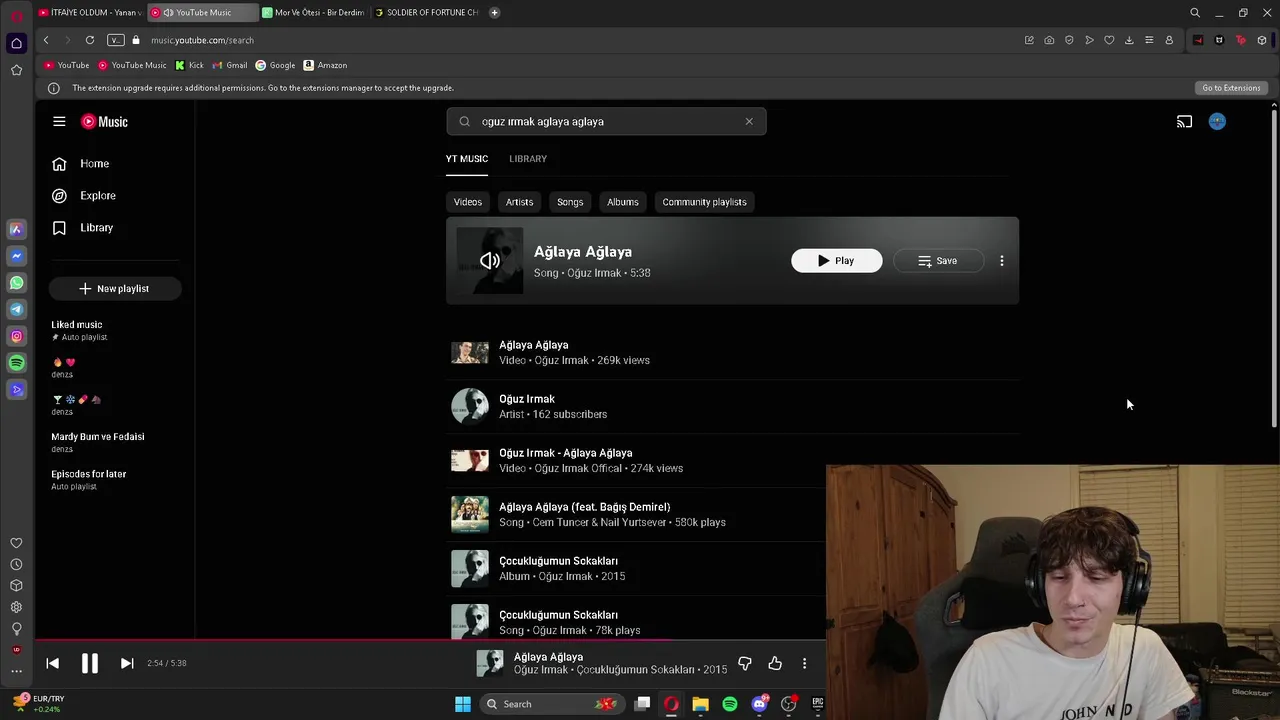Filter results by Albums chip
Image resolution: width=1280 pixels, height=720 pixels.
coord(622,202)
